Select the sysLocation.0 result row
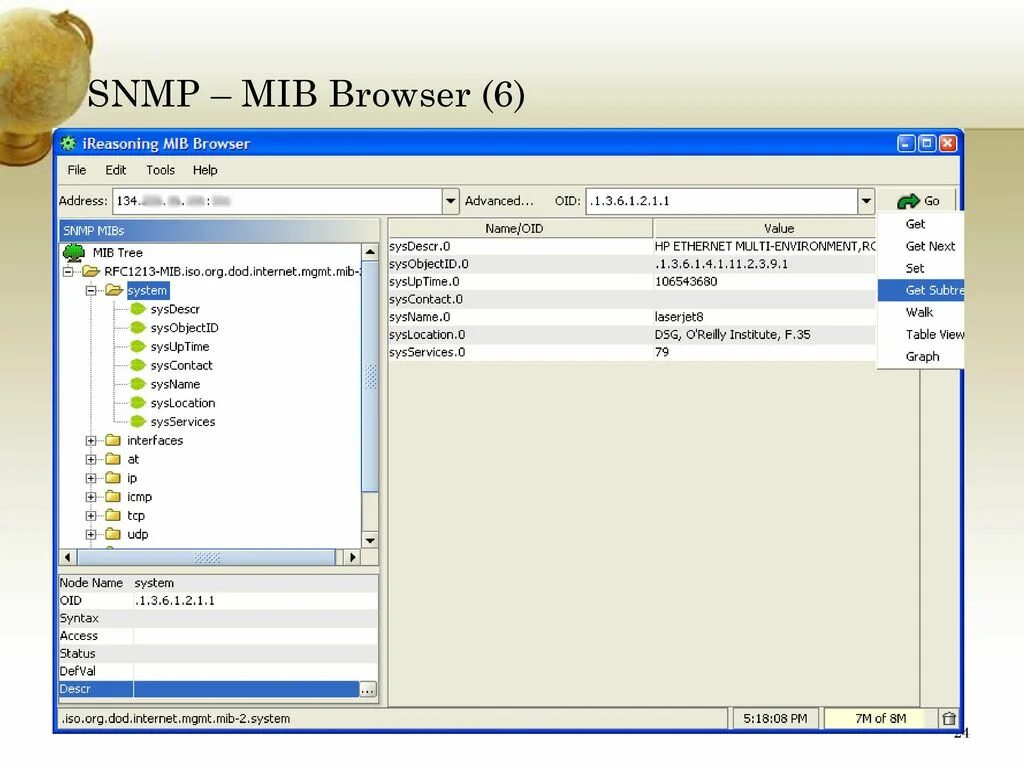Viewport: 1024px width, 768px height. tap(632, 334)
